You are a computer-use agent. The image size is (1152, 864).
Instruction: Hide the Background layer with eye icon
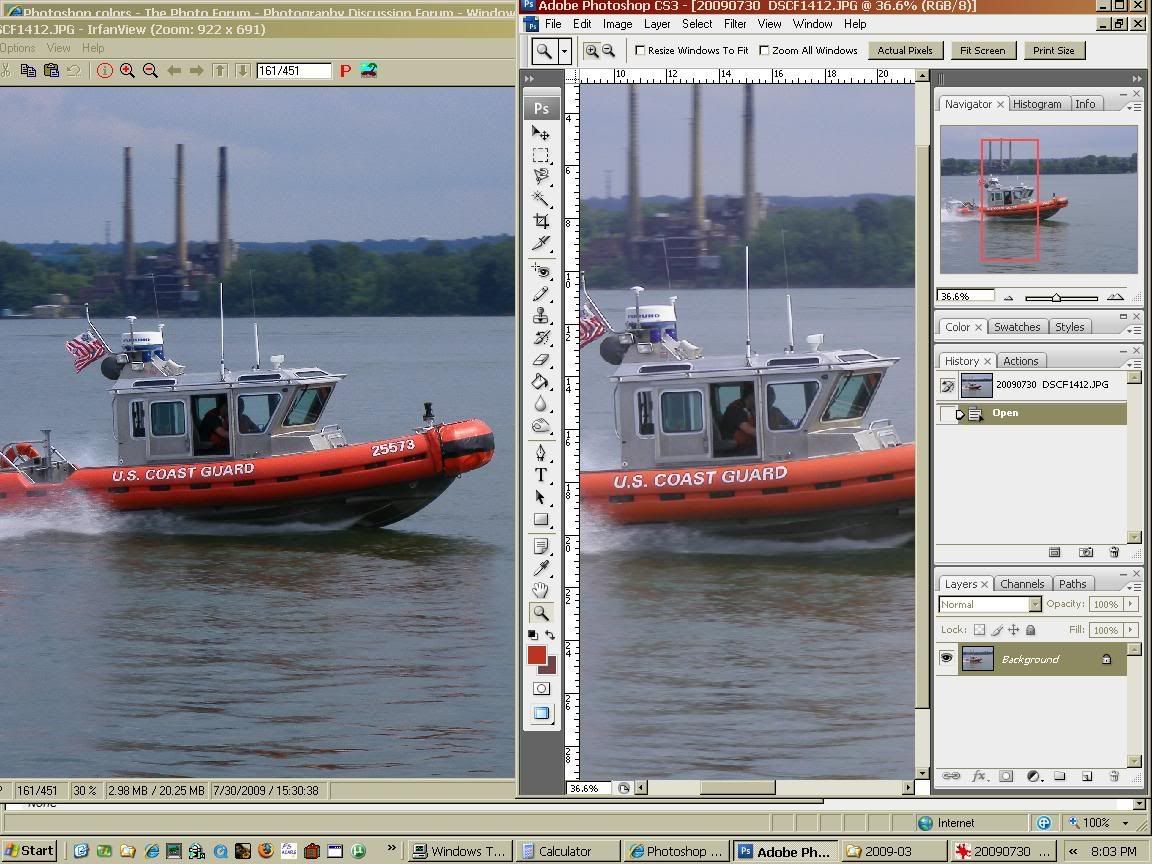click(x=946, y=658)
